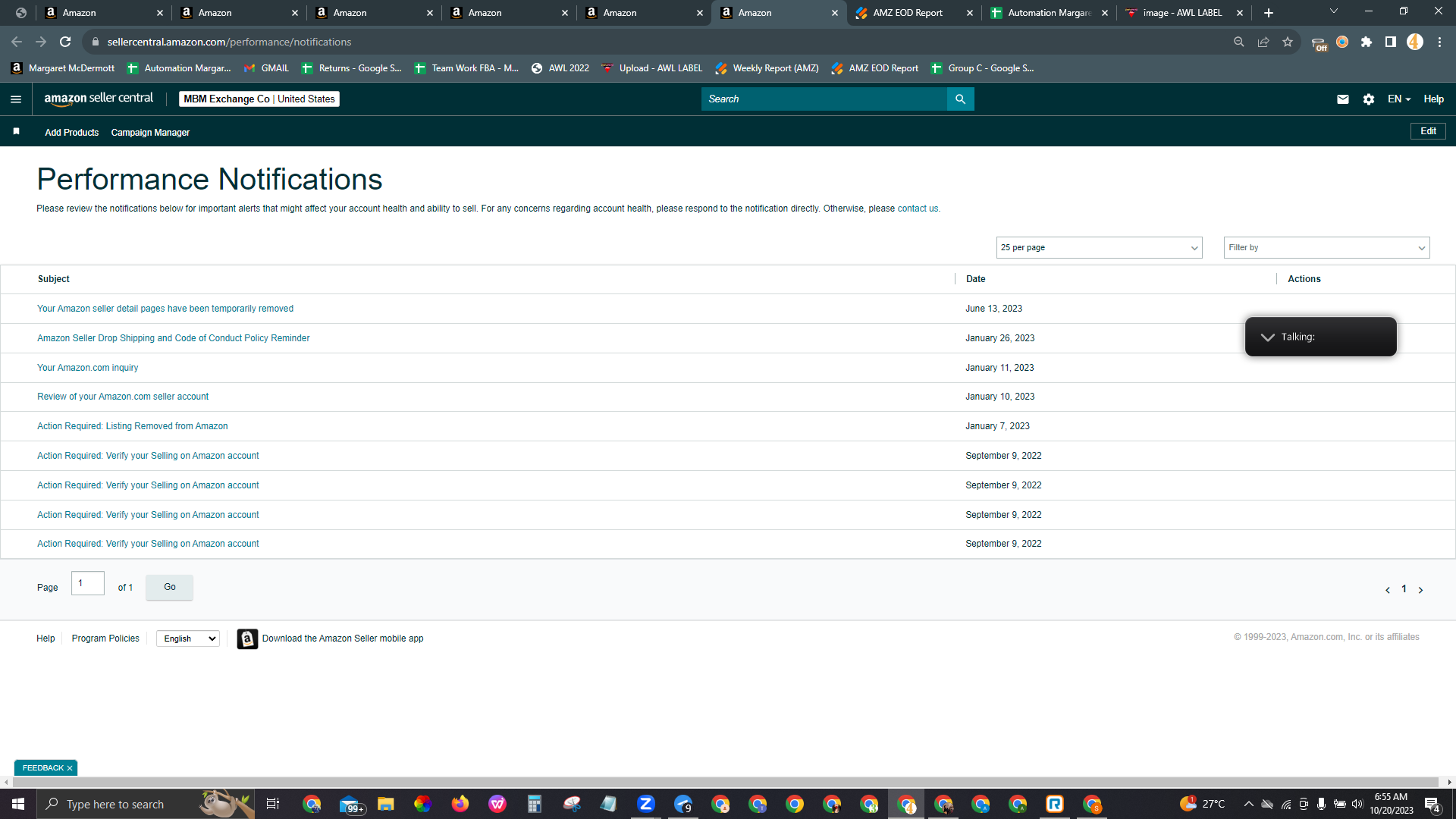Switch to the AMZ EOD Report tab
Image resolution: width=1456 pixels, height=819 pixels.
914,13
